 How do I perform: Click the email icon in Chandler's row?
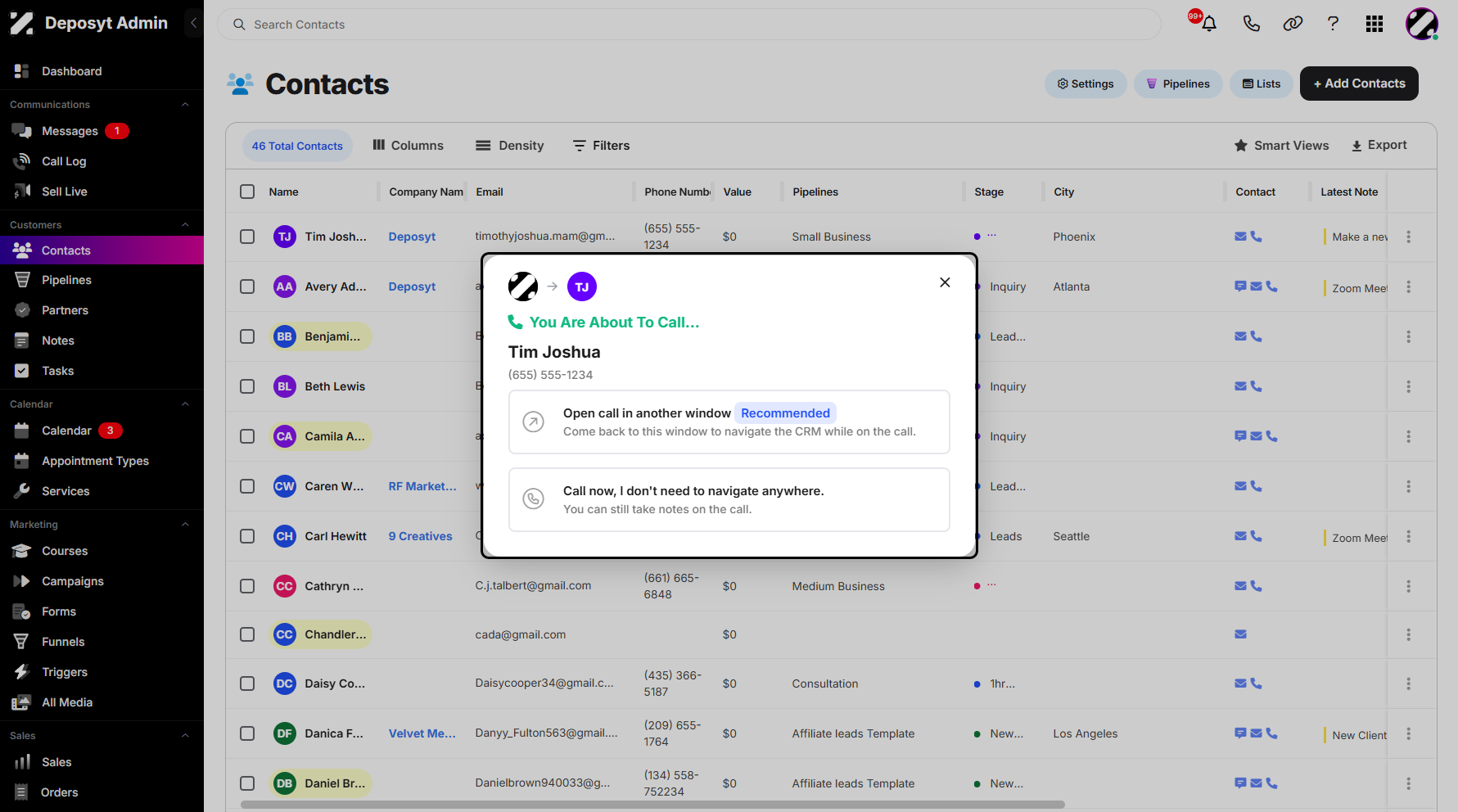click(x=1241, y=634)
